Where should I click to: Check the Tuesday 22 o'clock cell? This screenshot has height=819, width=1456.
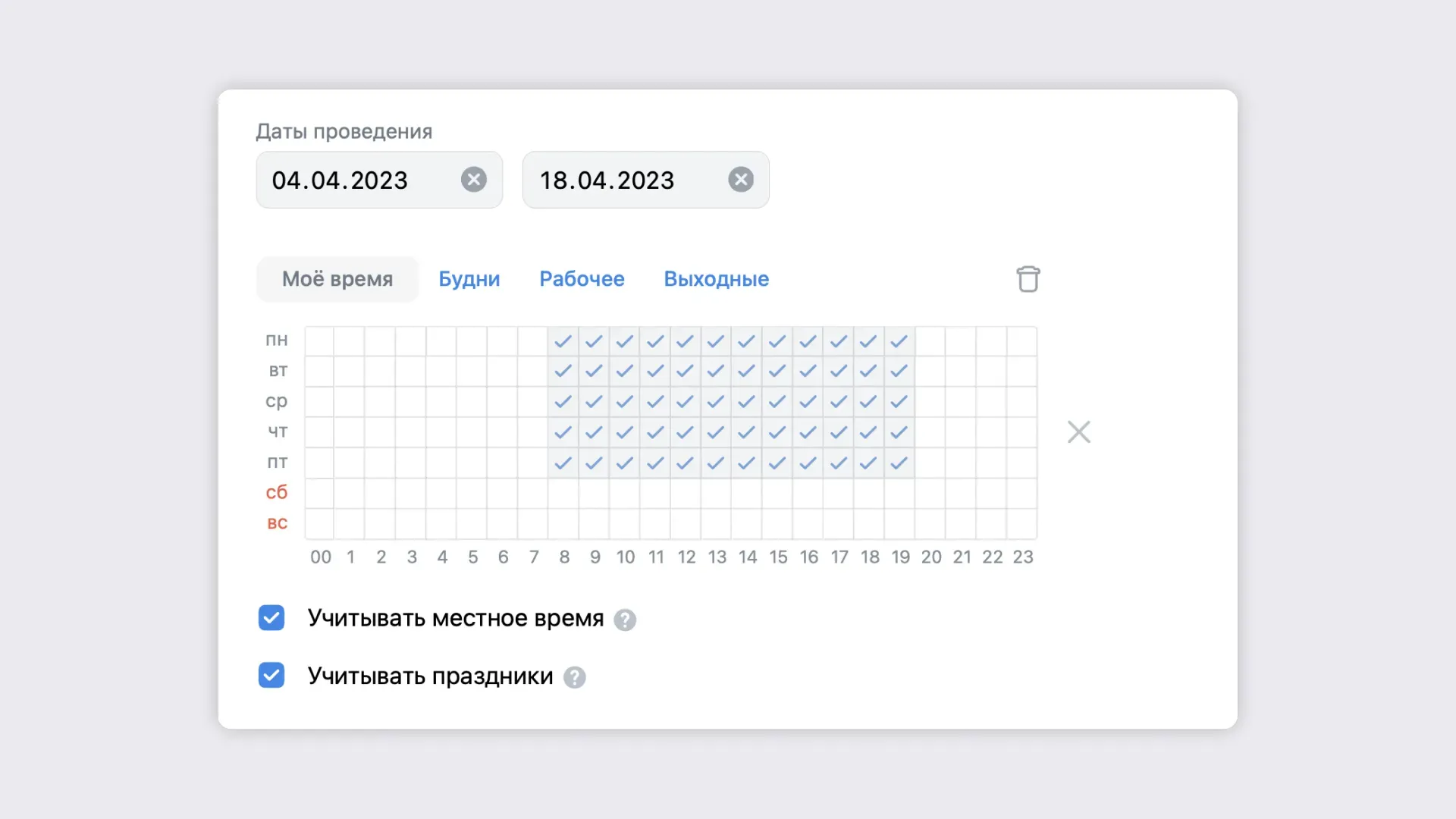point(991,372)
